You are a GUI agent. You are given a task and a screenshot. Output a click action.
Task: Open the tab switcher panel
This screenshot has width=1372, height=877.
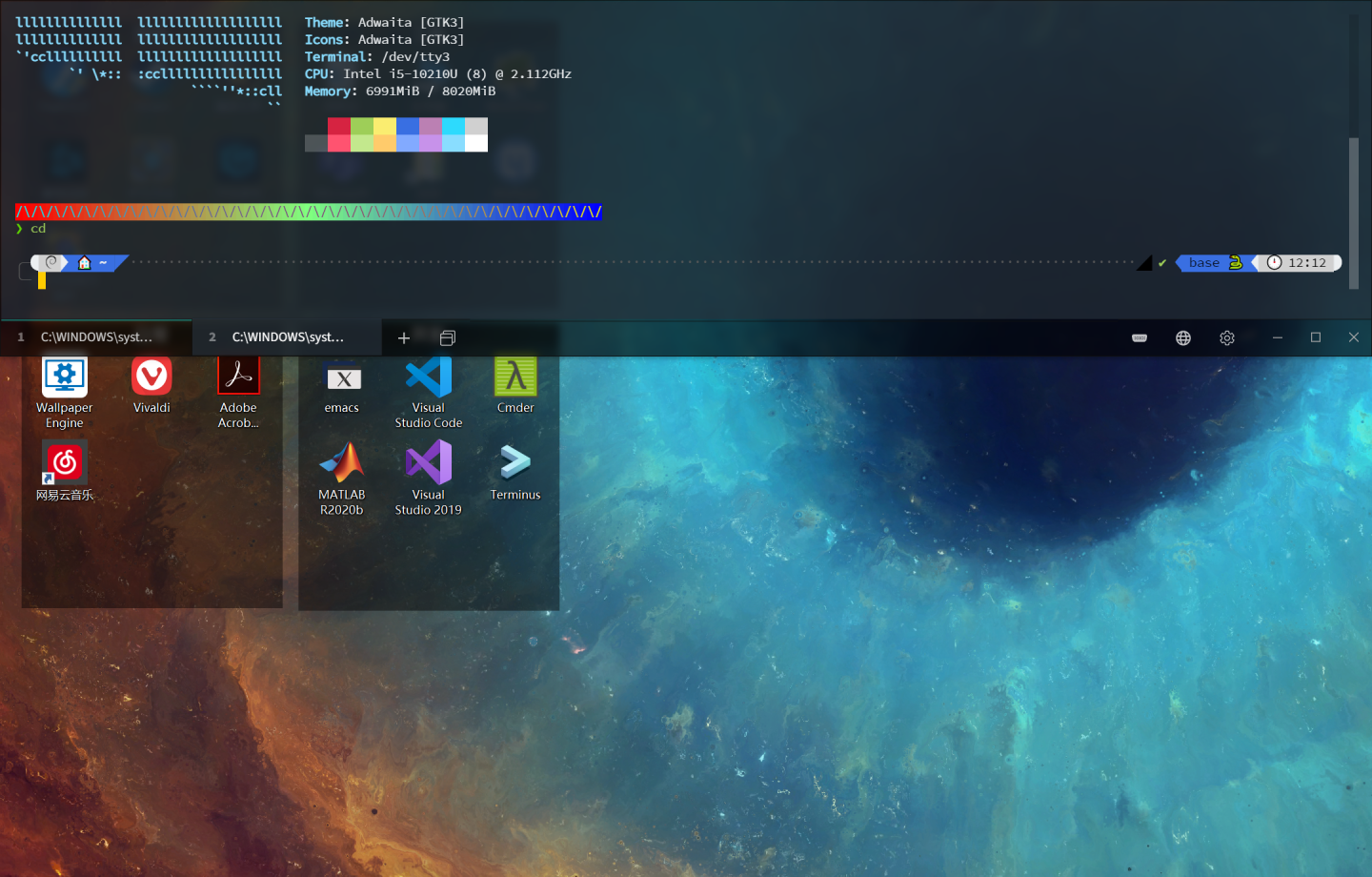click(x=448, y=337)
